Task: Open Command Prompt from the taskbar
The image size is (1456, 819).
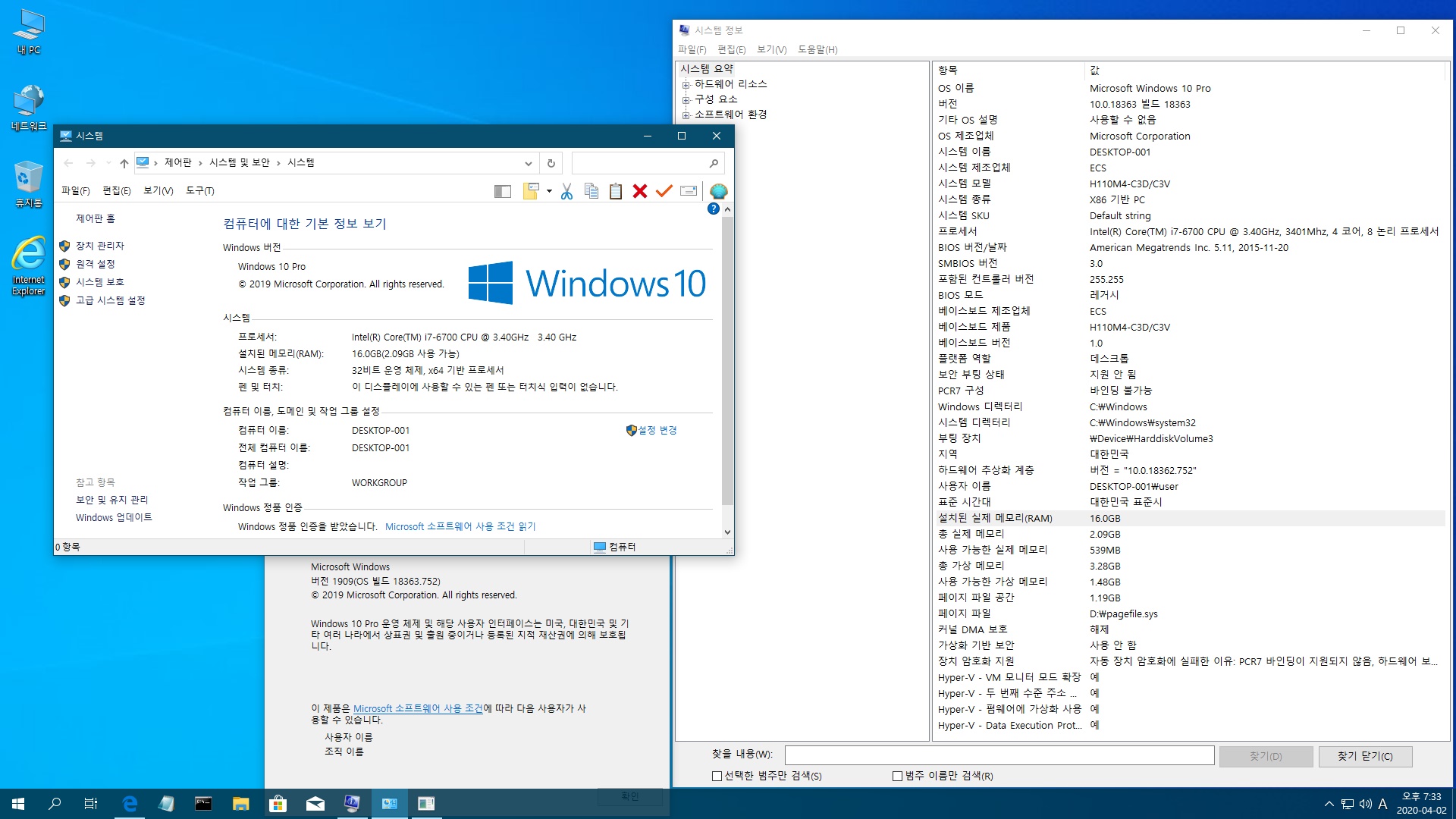Action: [x=203, y=804]
